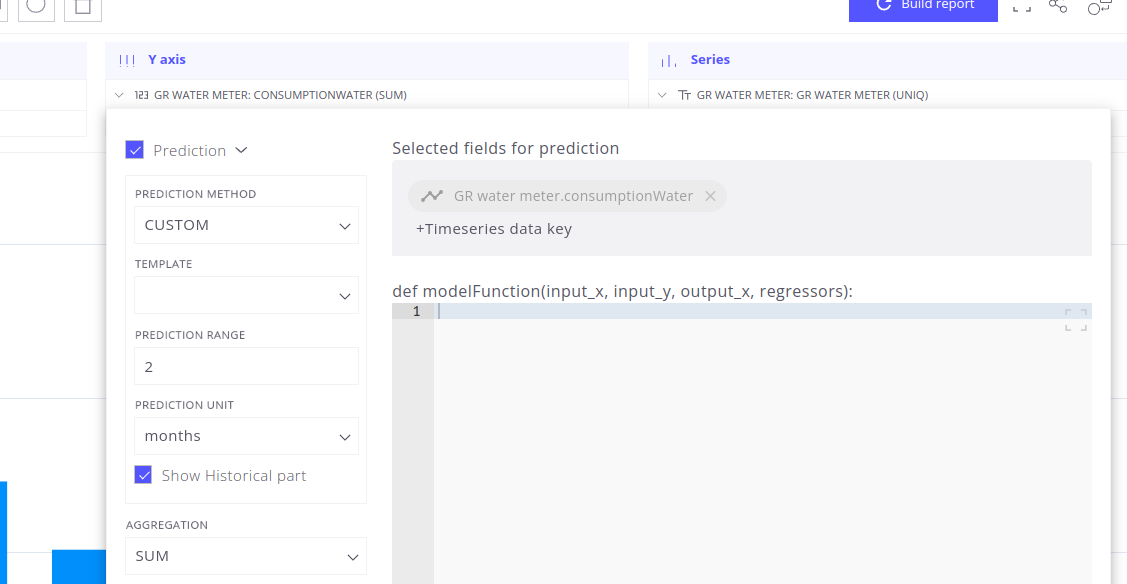This screenshot has width=1127, height=584.
Task: Open the Prediction Unit months dropdown
Action: point(246,436)
